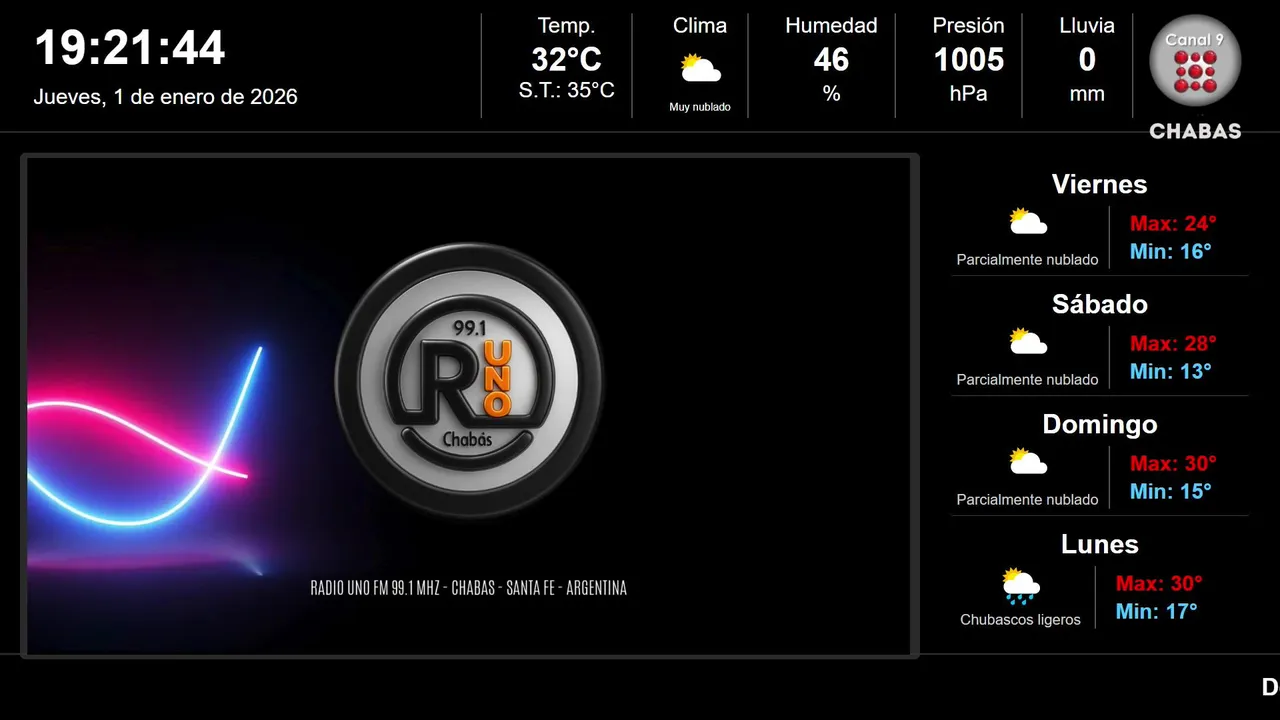Click the Lunes light showers icon
The image size is (1280, 720).
pyautogui.click(x=1021, y=586)
